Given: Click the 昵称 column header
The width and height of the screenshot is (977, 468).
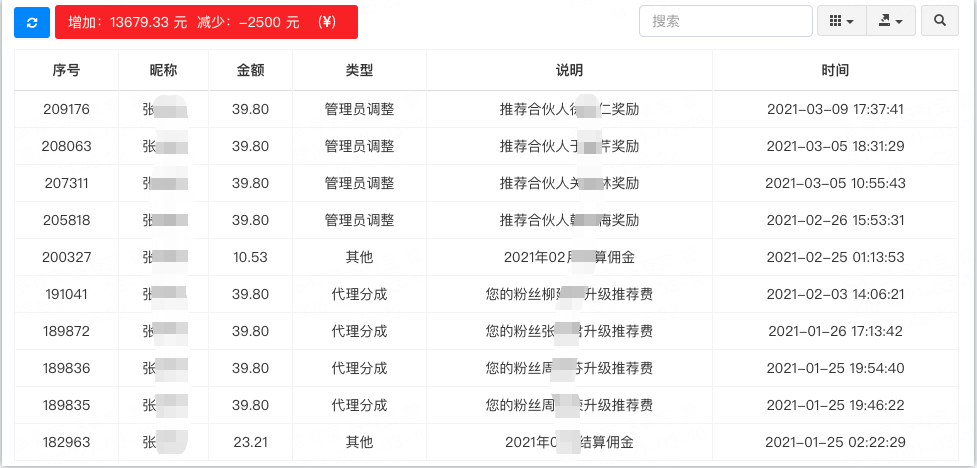Looking at the screenshot, I should [163, 70].
